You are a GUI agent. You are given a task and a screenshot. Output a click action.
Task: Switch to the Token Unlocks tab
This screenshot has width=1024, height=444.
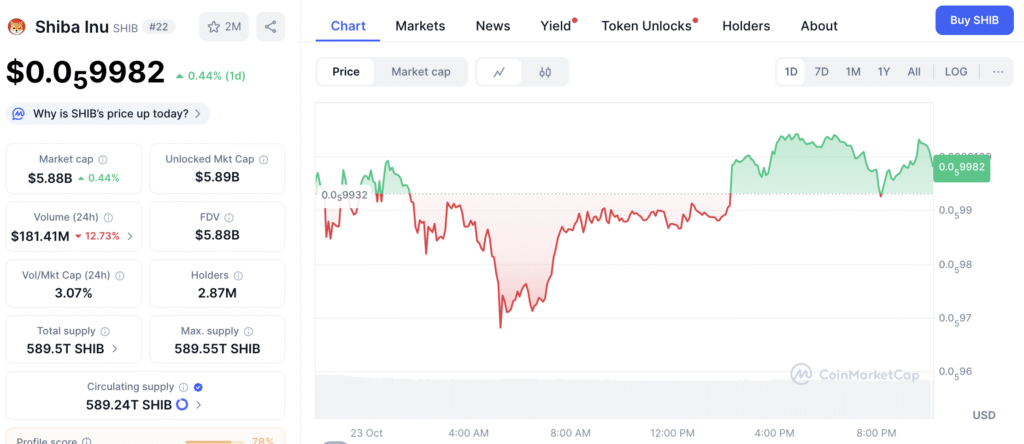(646, 26)
